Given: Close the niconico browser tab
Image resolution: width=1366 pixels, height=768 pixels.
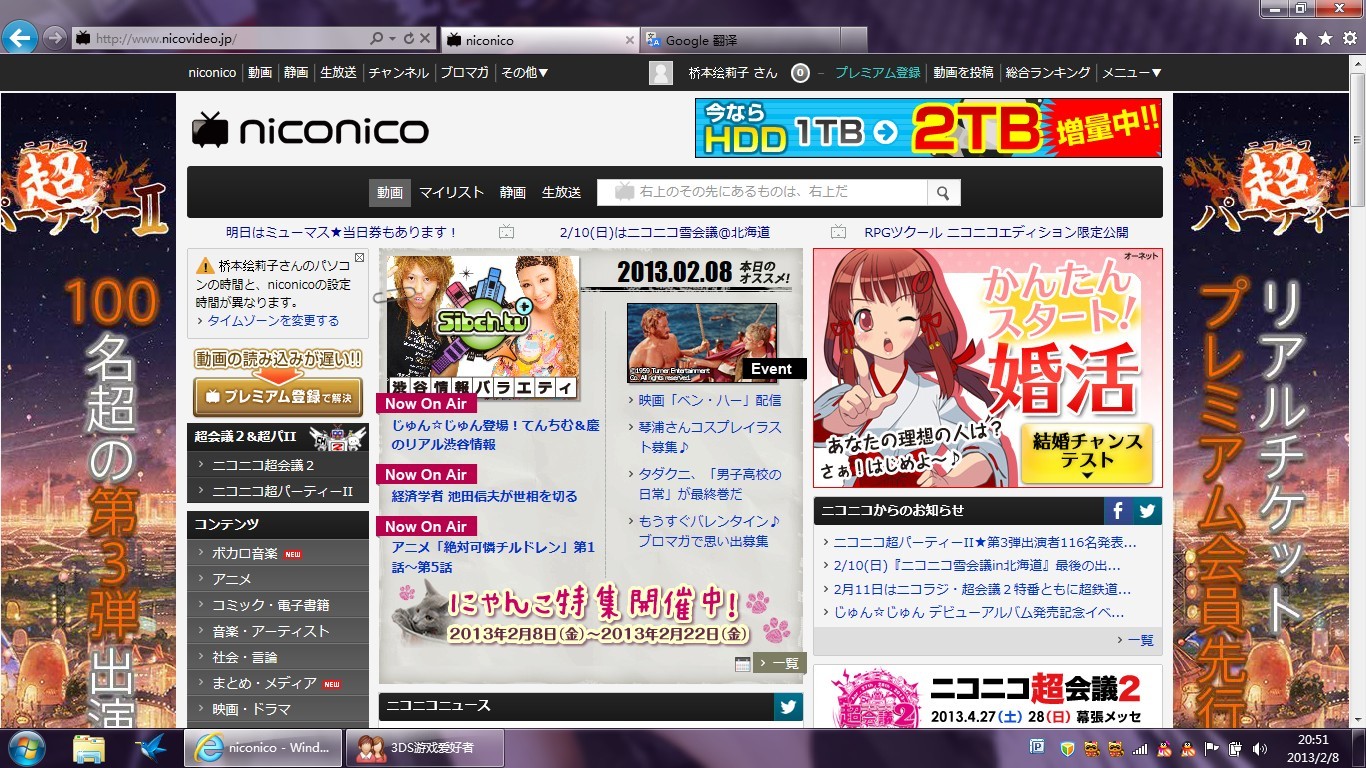Looking at the screenshot, I should click(630, 40).
